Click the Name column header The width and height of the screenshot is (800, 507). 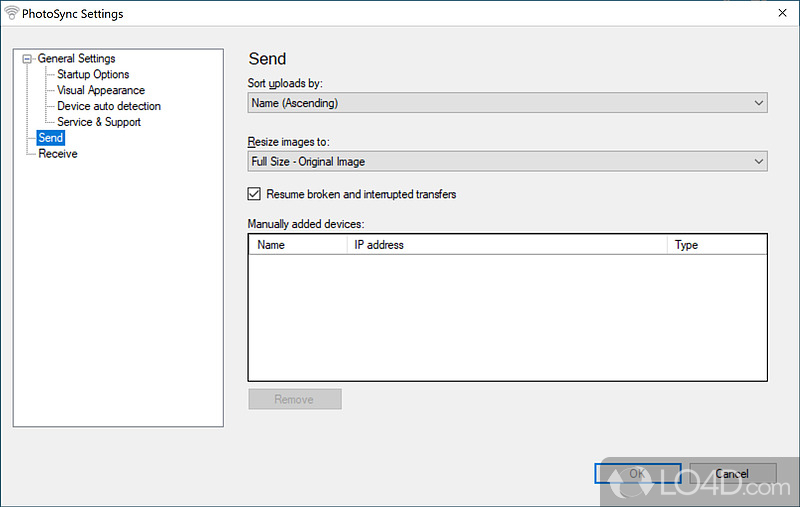297,245
